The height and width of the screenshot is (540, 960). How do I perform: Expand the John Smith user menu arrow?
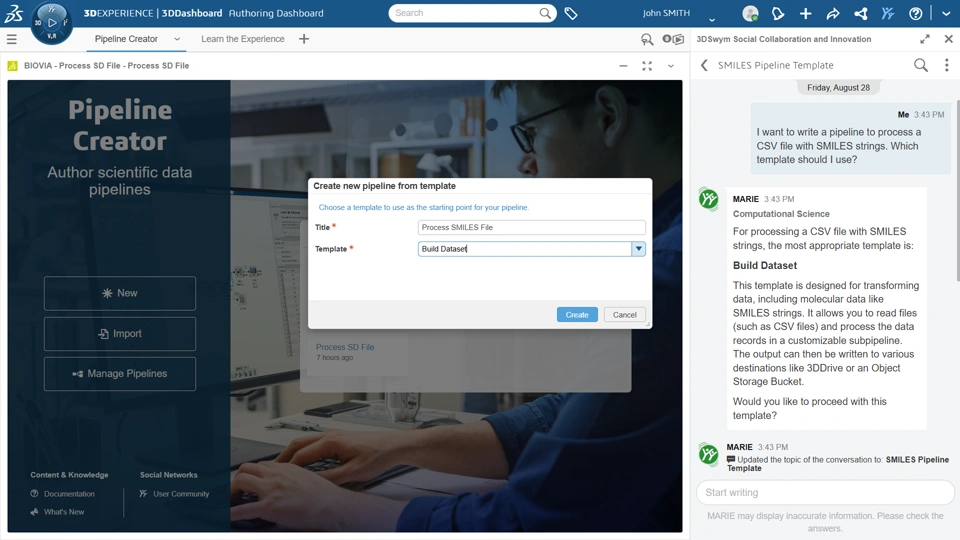711,18
